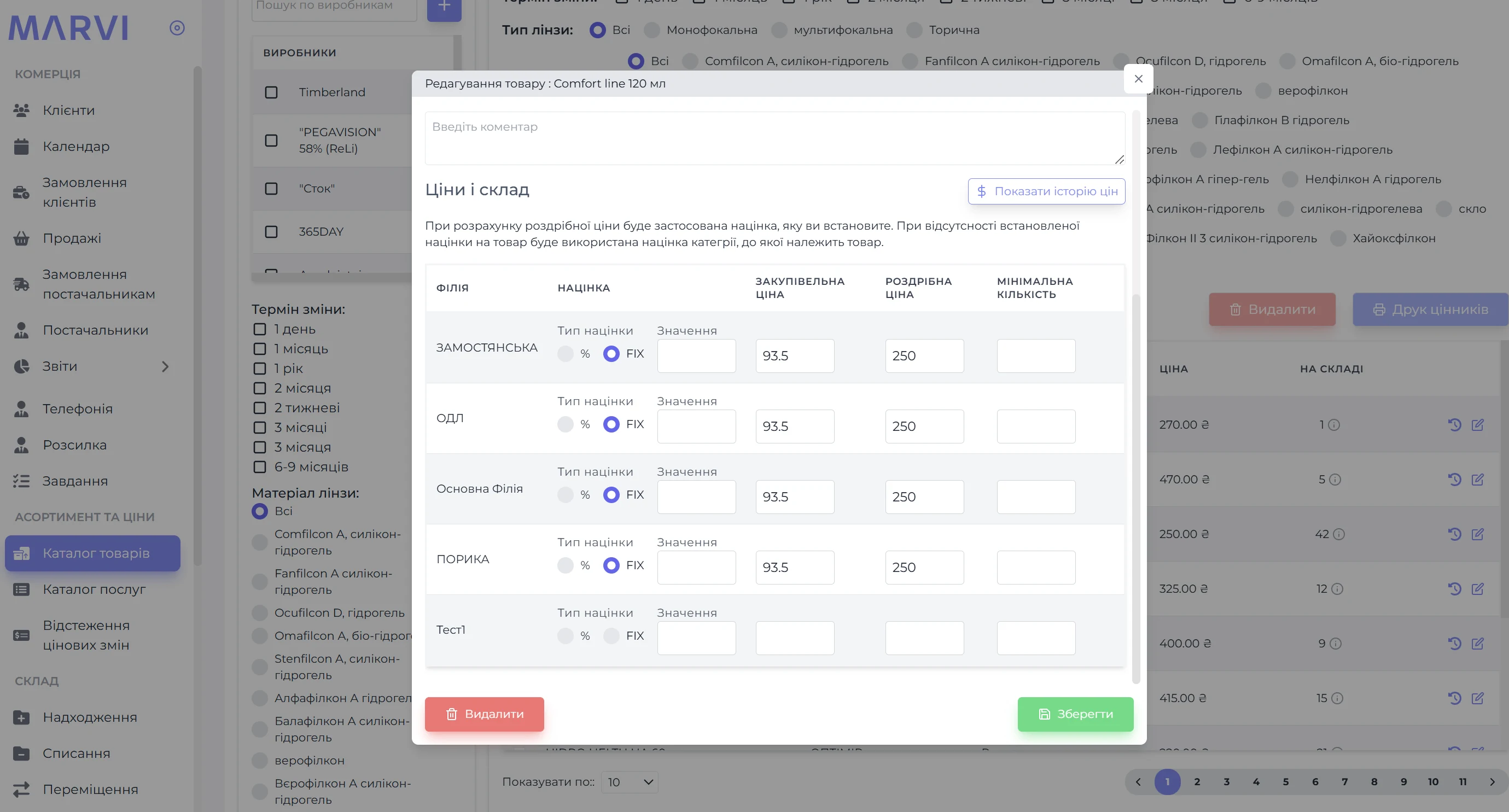Go to page 5 in pagination
Viewport: 1509px width, 812px height.
pyautogui.click(x=1286, y=781)
